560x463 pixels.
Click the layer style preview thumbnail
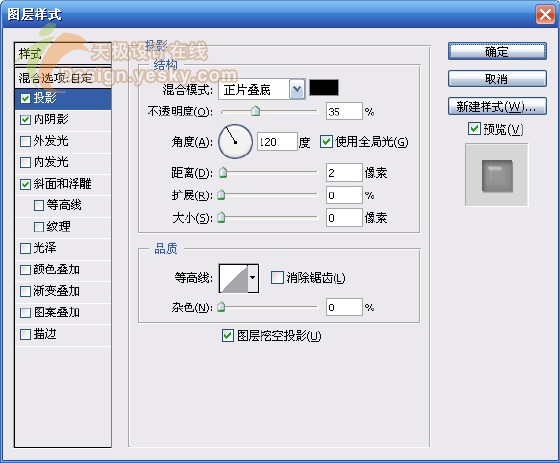pos(496,175)
